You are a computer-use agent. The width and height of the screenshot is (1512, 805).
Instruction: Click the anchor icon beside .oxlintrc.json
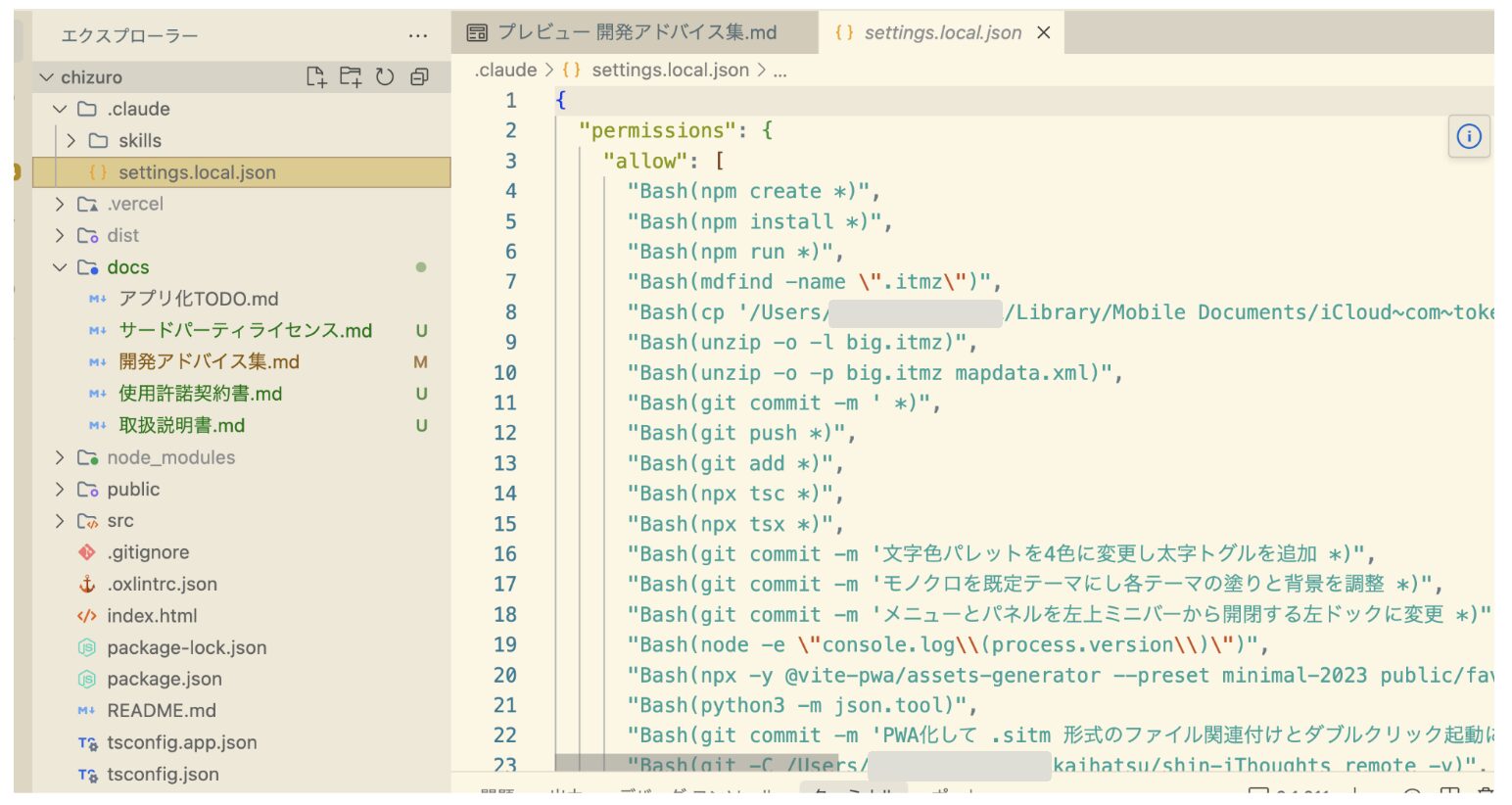click(x=87, y=584)
